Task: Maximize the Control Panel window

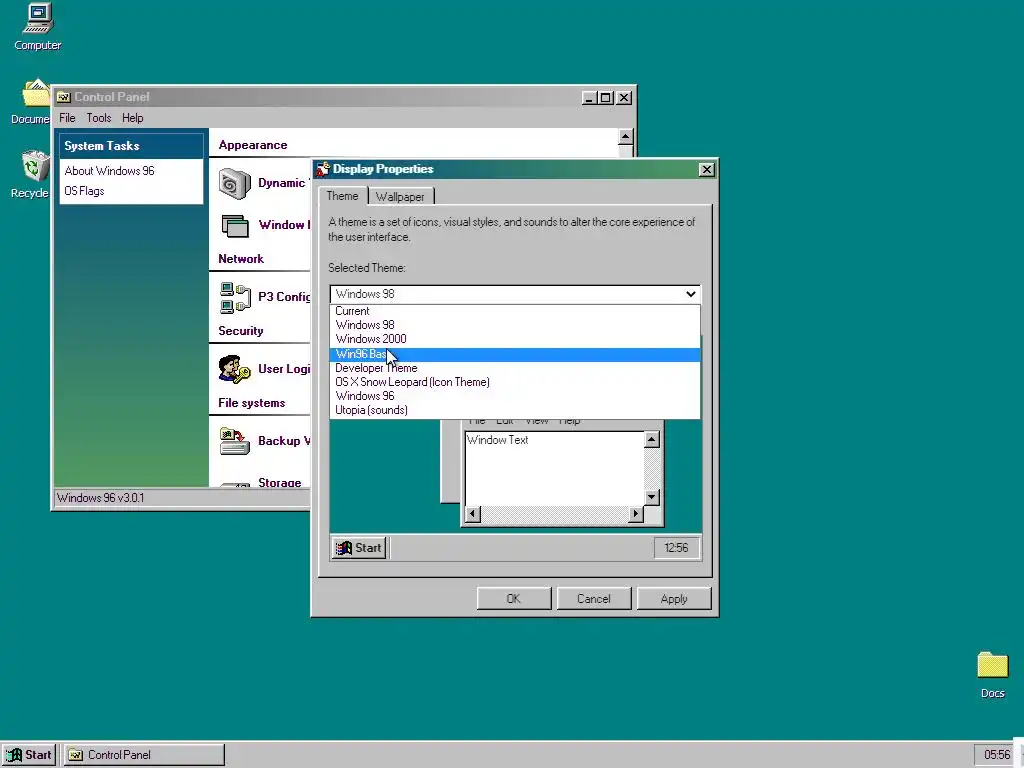Action: (606, 98)
